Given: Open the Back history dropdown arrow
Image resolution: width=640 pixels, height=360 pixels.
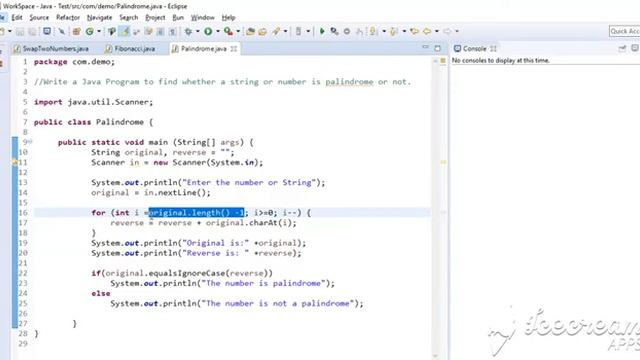Looking at the screenshot, I should pyautogui.click(x=437, y=31).
